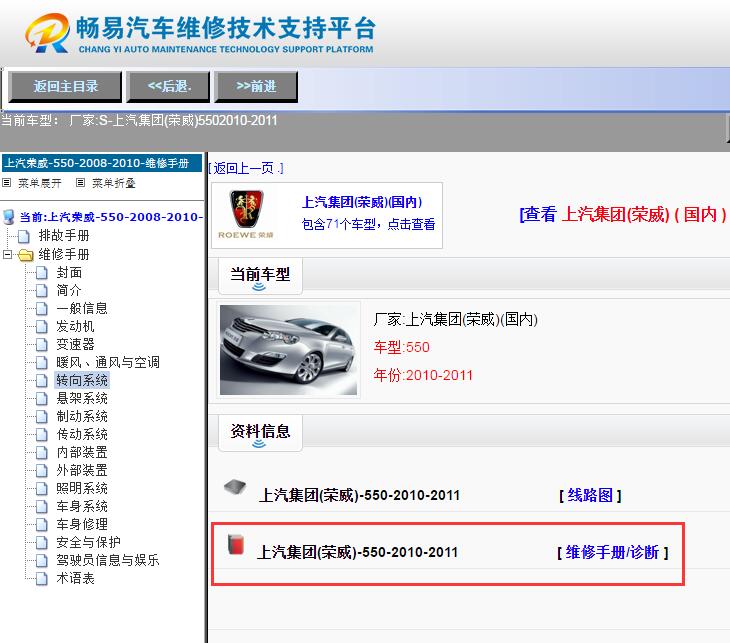Click the page icon next to 传动系统

point(42,435)
